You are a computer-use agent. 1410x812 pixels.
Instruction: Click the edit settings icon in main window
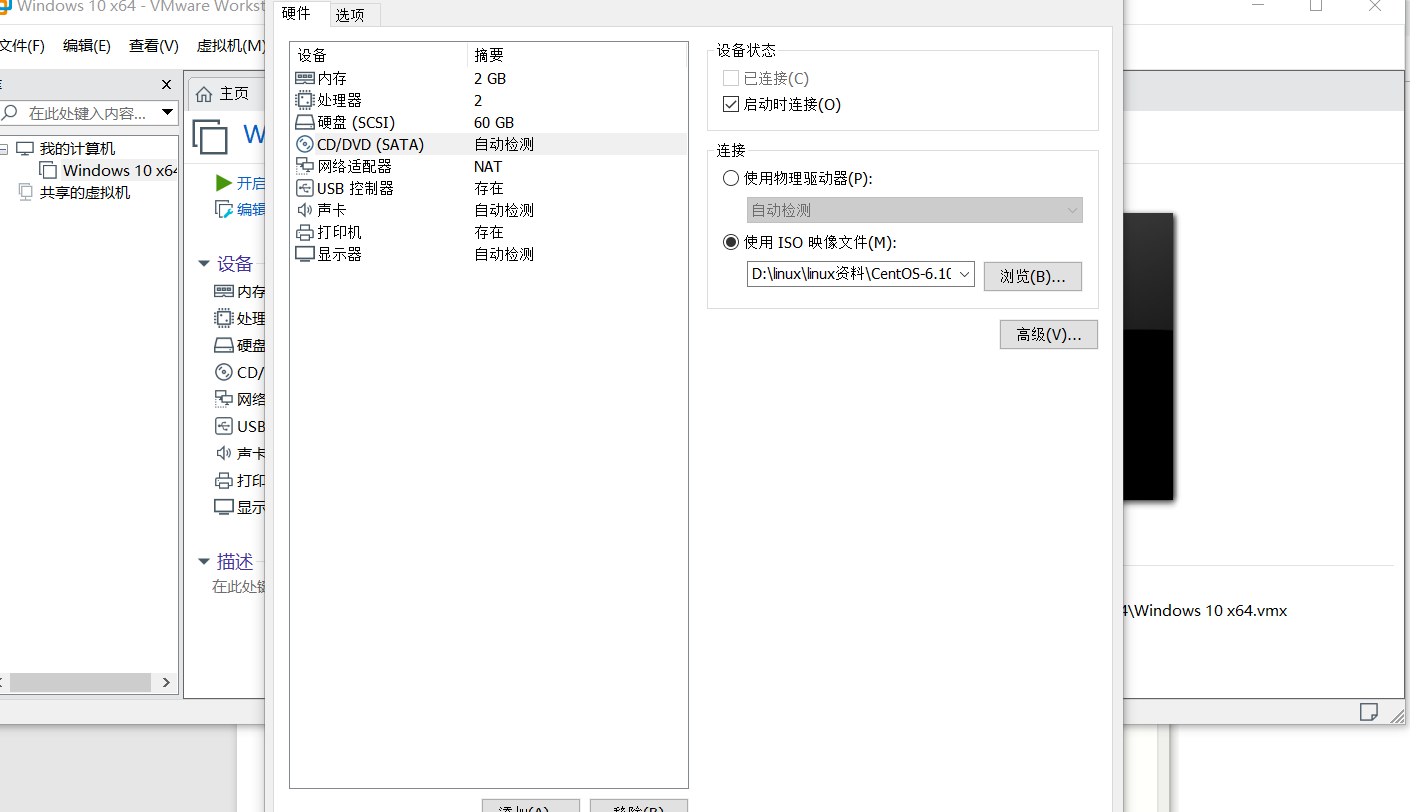point(224,209)
